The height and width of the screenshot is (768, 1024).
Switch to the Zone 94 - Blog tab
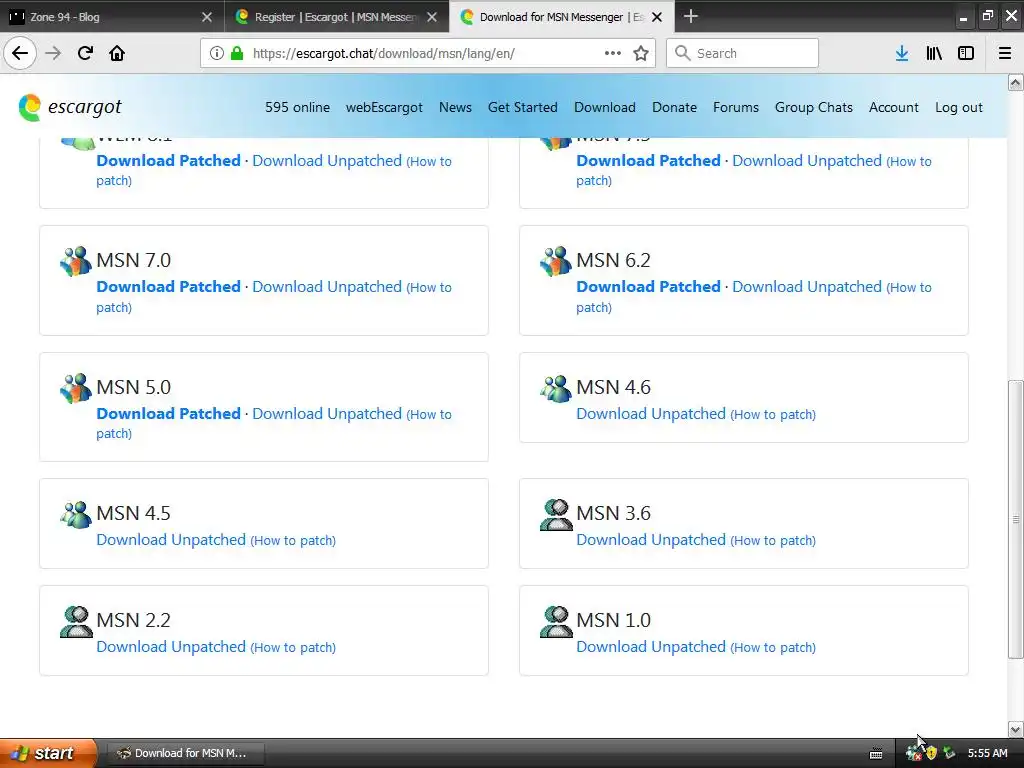point(112,17)
